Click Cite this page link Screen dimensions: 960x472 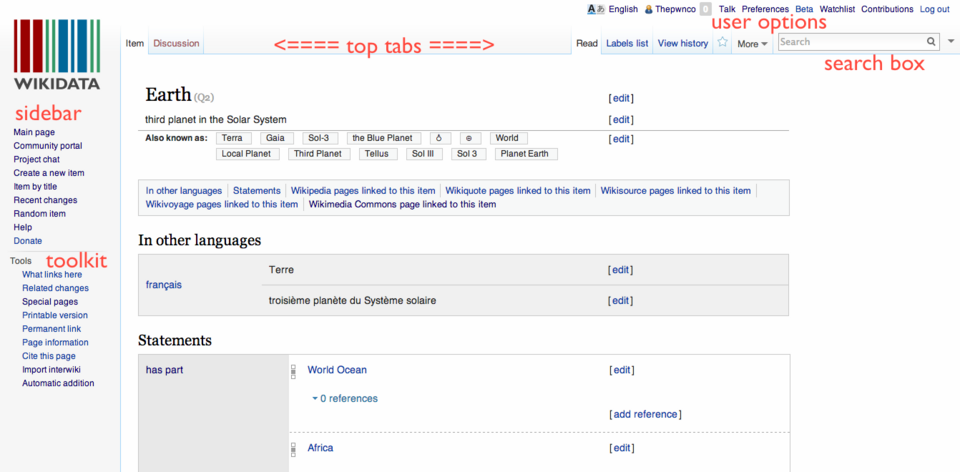pyautogui.click(x=49, y=356)
